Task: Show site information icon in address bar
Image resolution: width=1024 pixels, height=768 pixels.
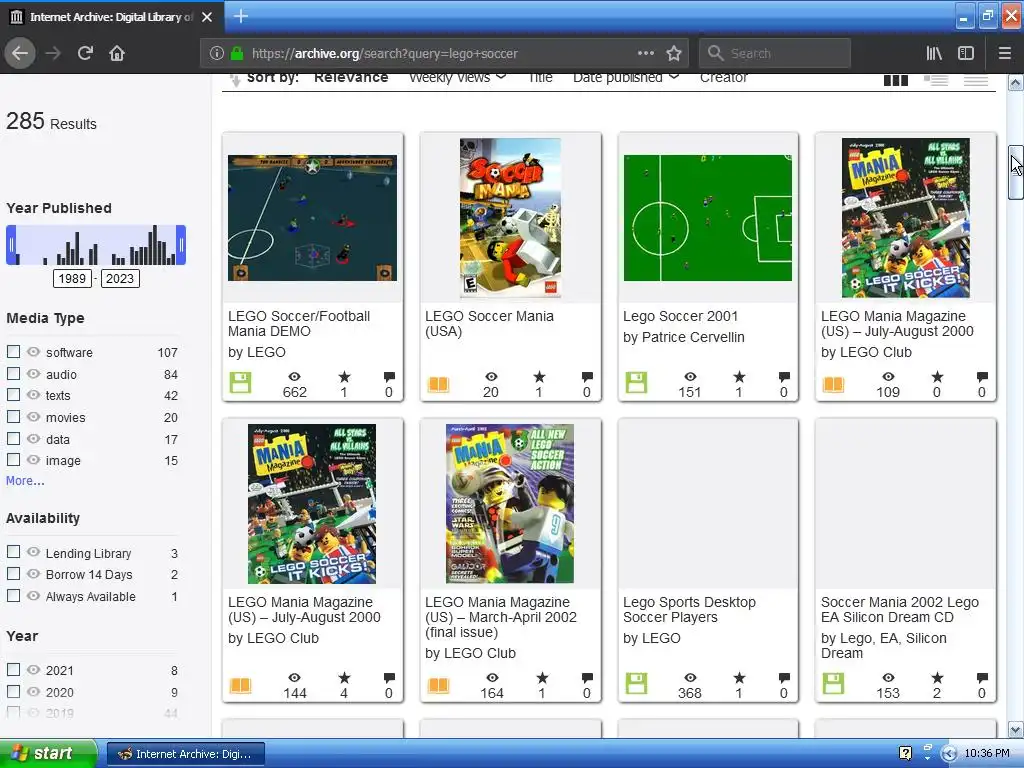Action: click(217, 54)
